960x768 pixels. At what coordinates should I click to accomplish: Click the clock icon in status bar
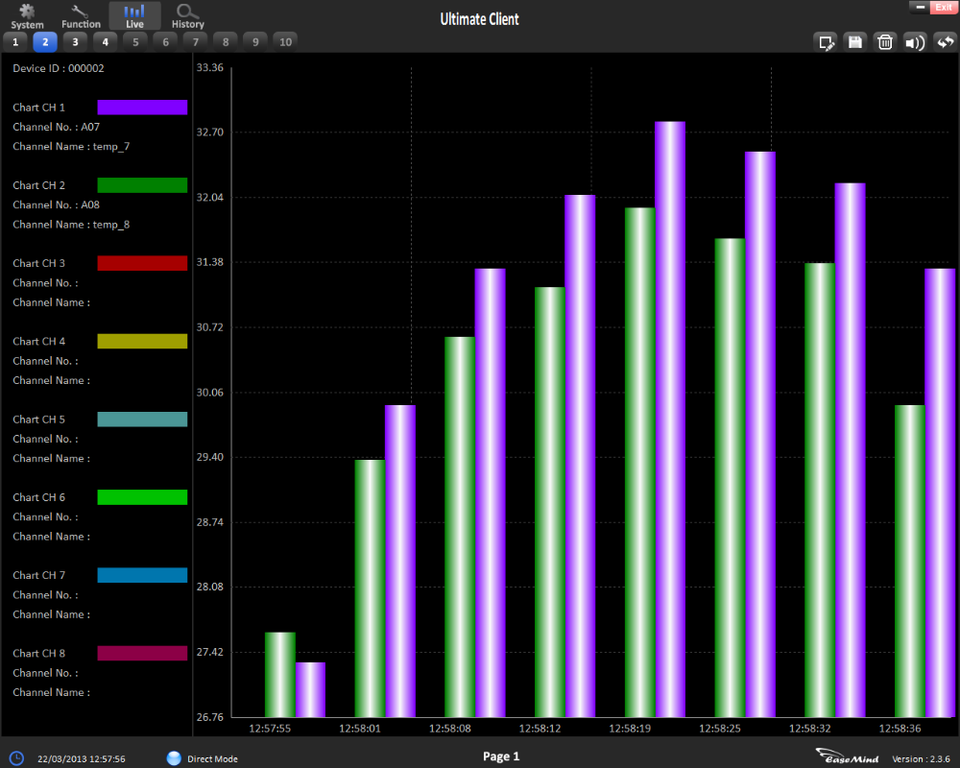point(17,758)
